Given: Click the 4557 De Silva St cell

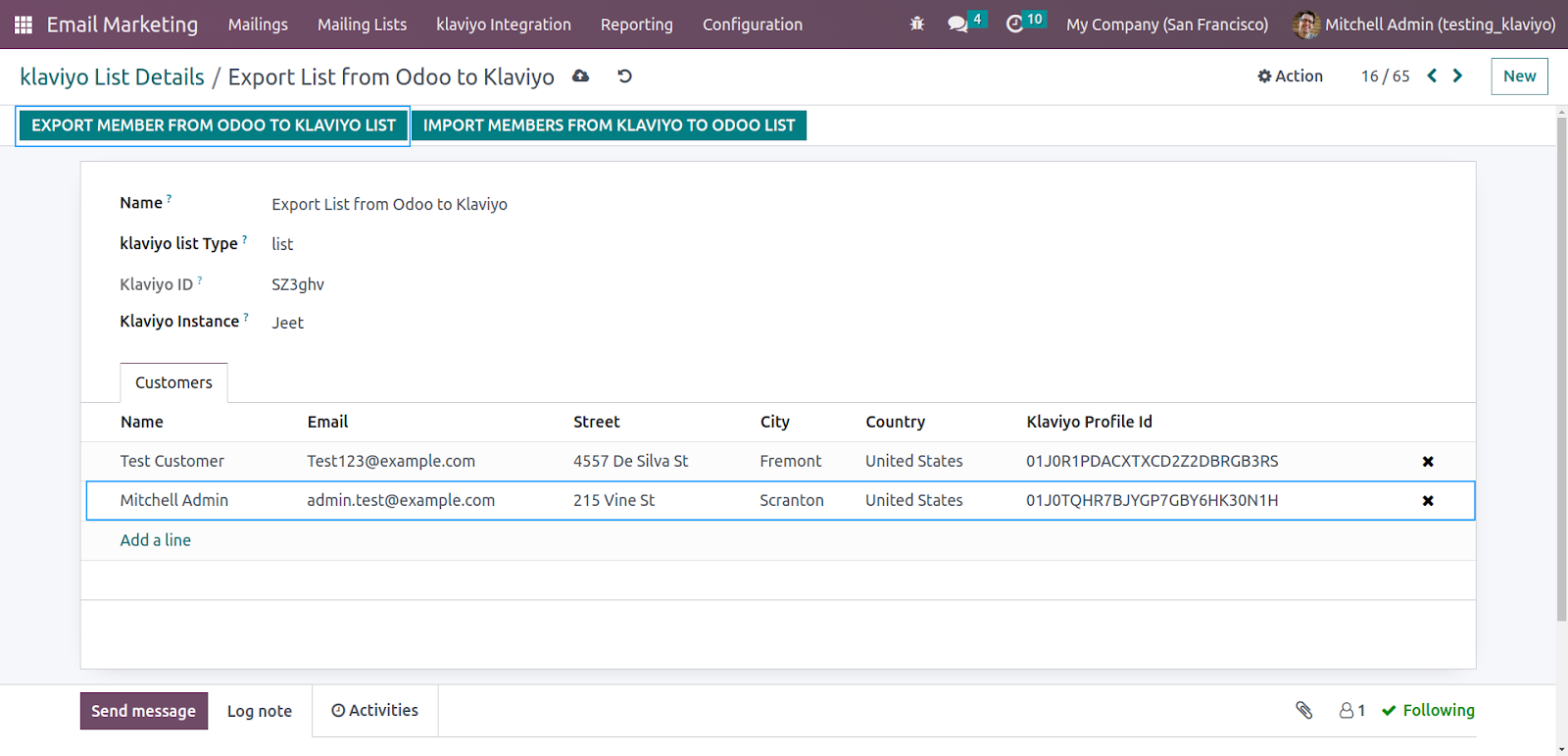Looking at the screenshot, I should tap(631, 461).
